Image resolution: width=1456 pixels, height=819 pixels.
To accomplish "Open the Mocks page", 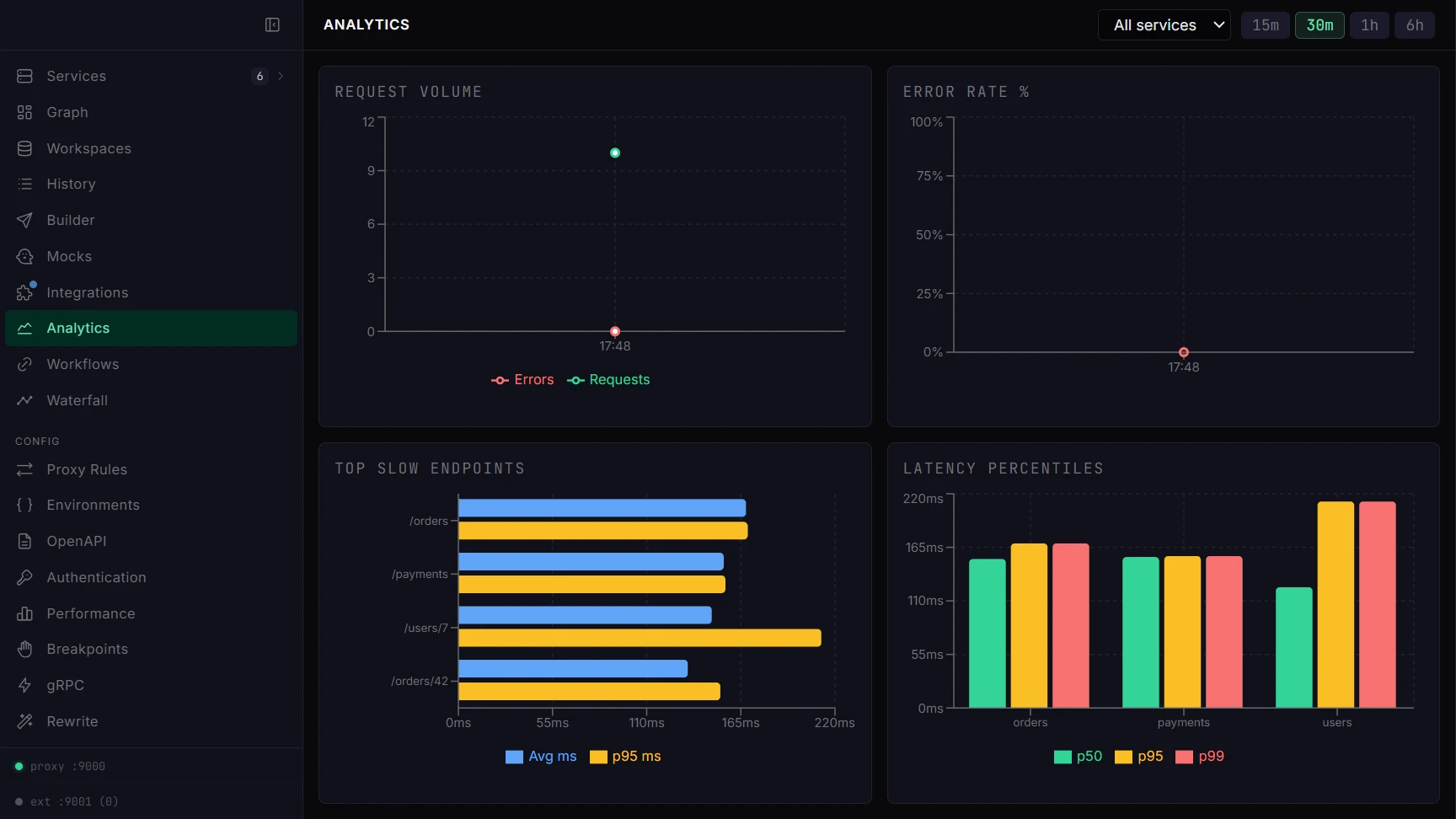I will (151, 256).
